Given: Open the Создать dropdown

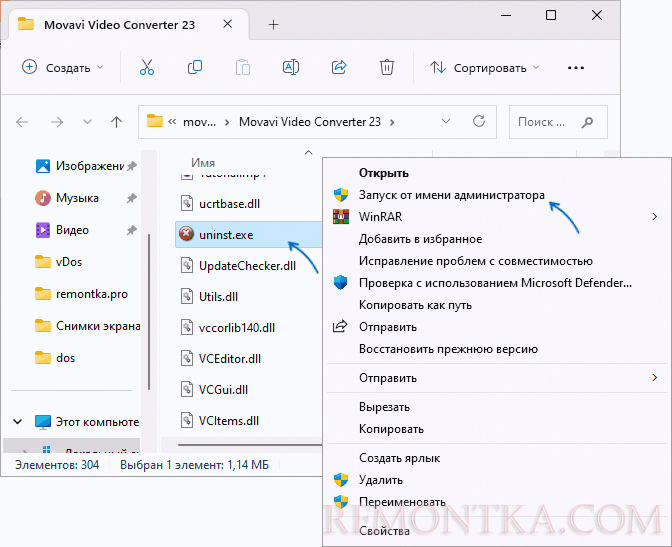Looking at the screenshot, I should point(63,68).
